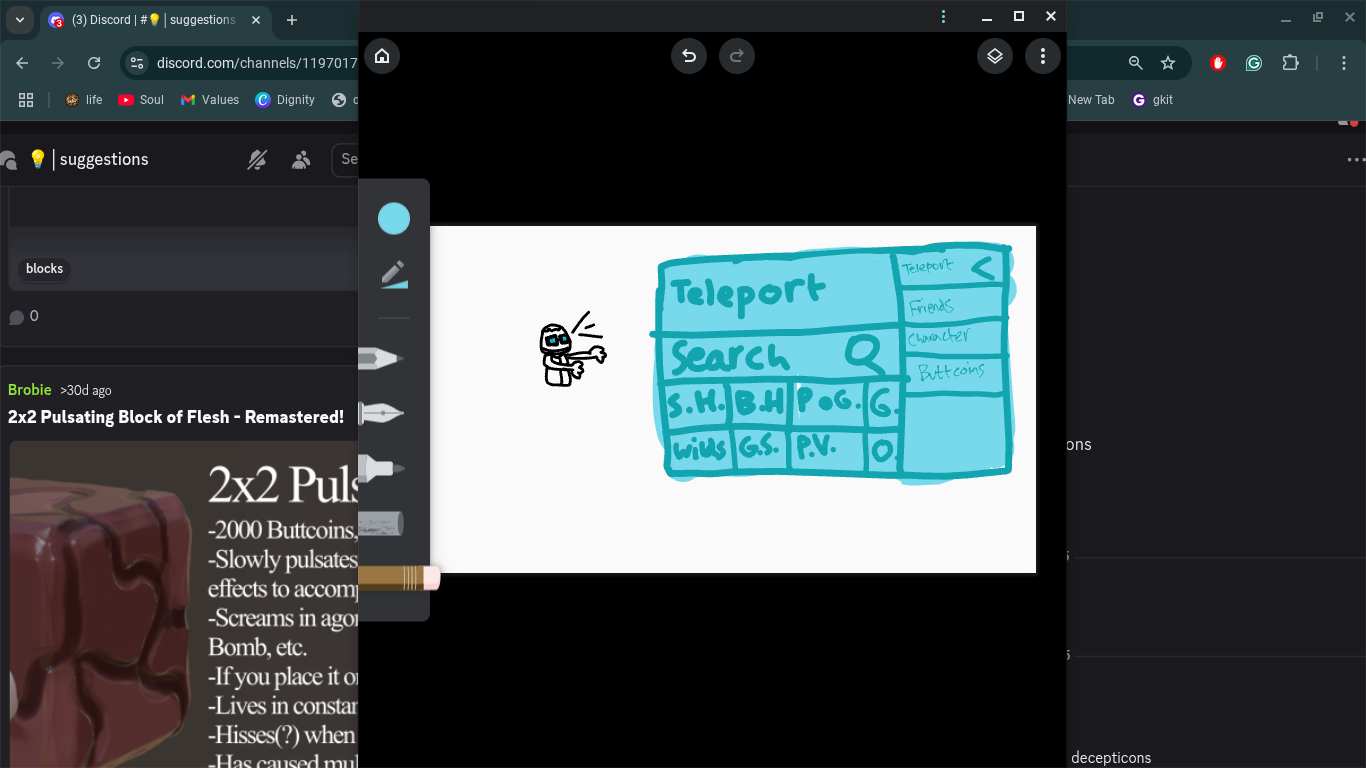Viewport: 1366px width, 768px height.
Task: View site information for discord.com
Action: [x=137, y=63]
